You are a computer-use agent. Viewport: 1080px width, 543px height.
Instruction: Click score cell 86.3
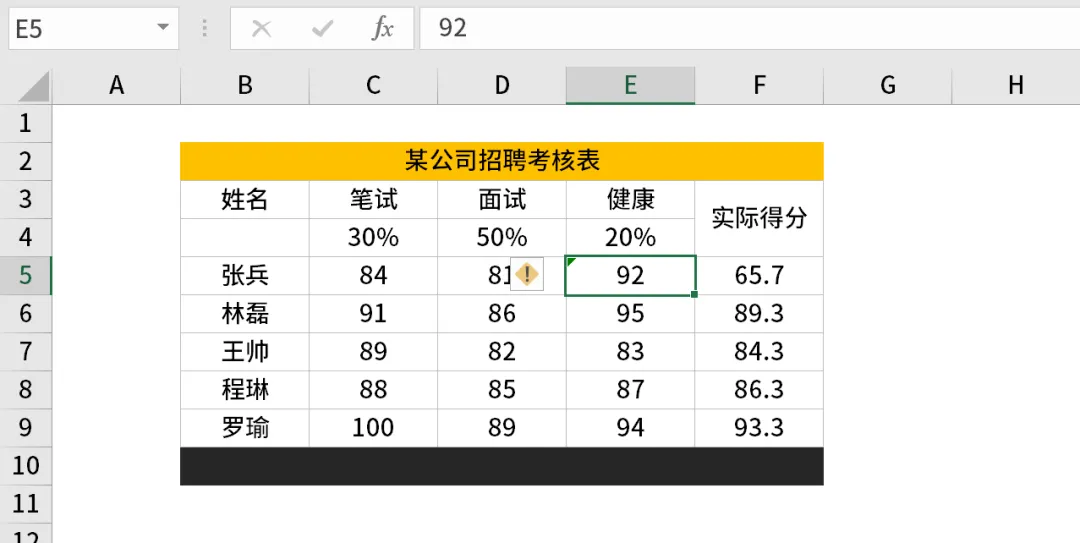(x=759, y=390)
